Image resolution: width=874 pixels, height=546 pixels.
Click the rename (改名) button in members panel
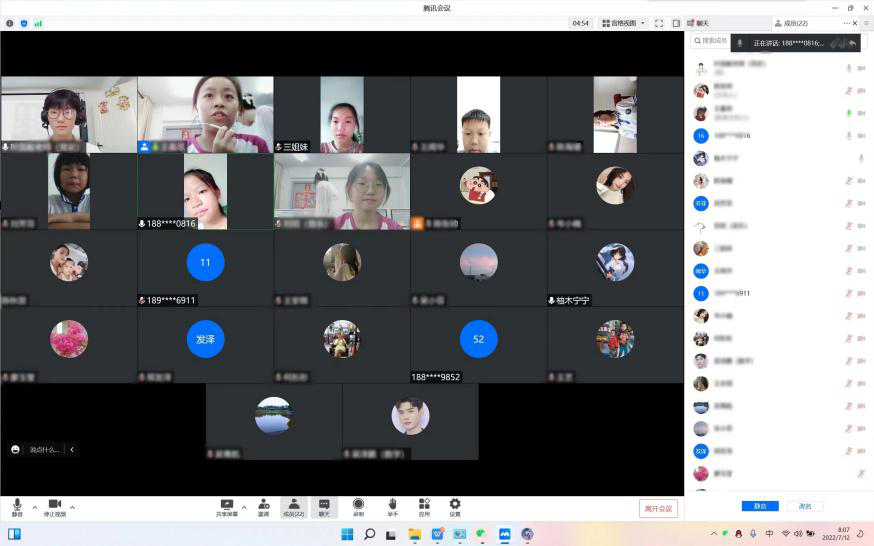805,506
